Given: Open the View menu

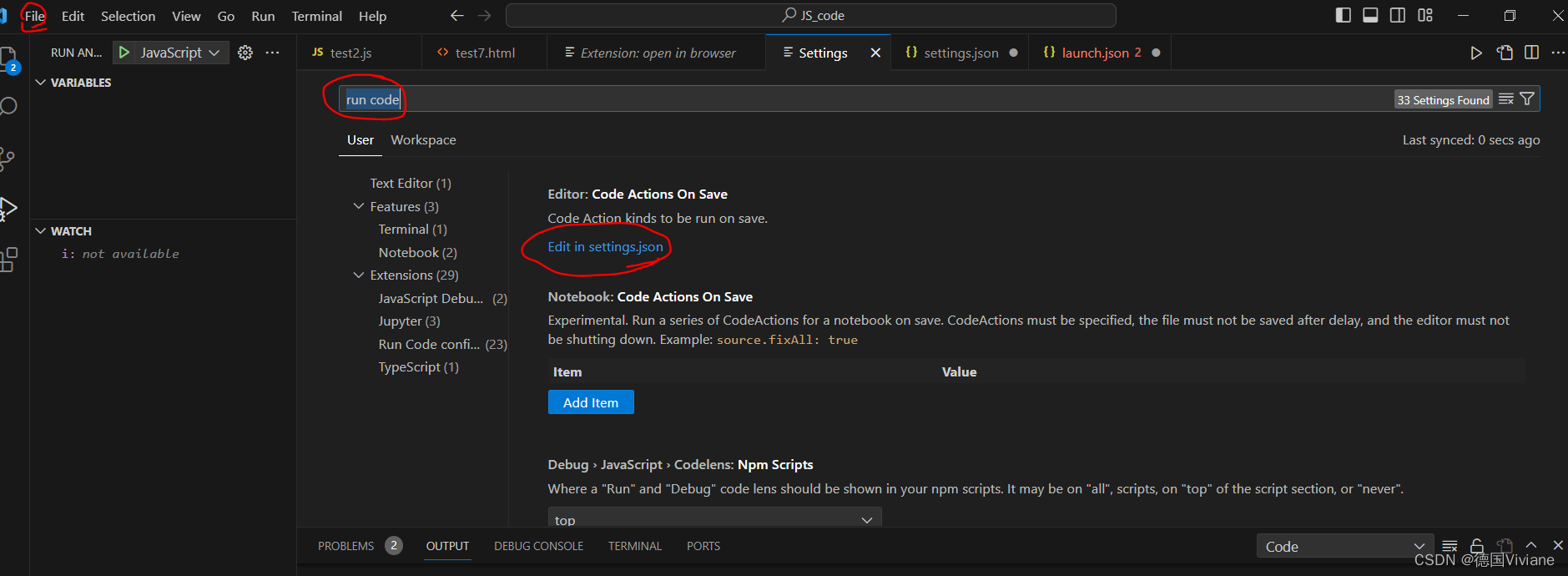Looking at the screenshot, I should coord(186,16).
